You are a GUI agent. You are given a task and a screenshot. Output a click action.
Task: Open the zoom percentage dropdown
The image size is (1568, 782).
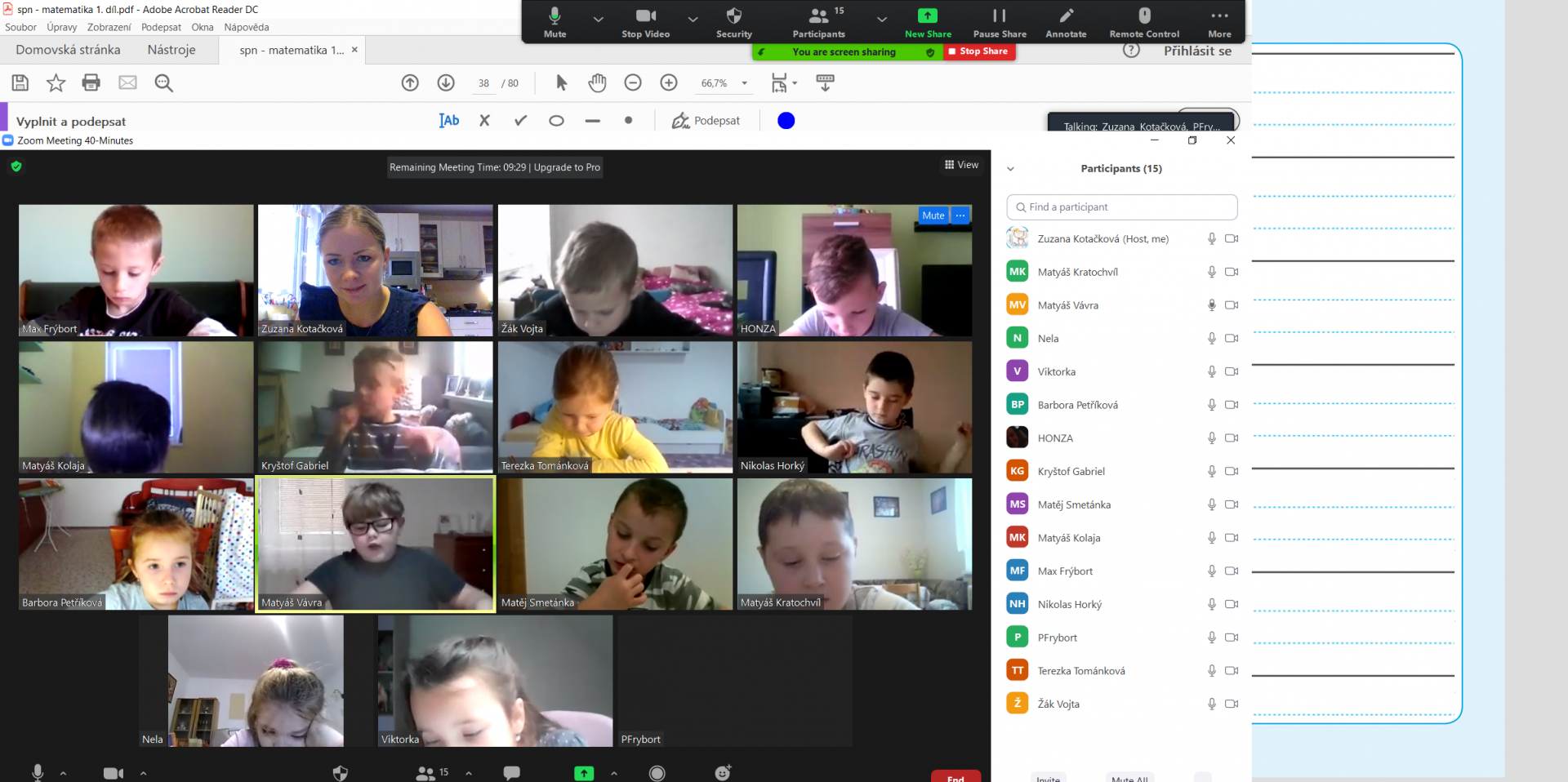[744, 83]
